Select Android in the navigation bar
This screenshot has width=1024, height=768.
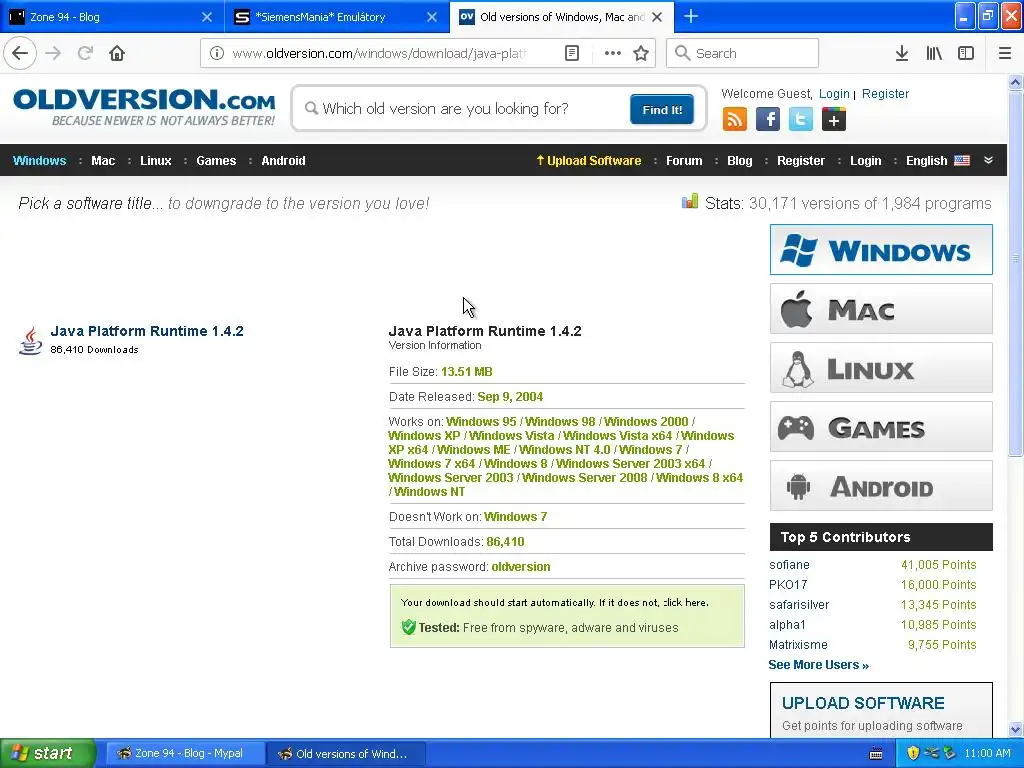coord(283,161)
